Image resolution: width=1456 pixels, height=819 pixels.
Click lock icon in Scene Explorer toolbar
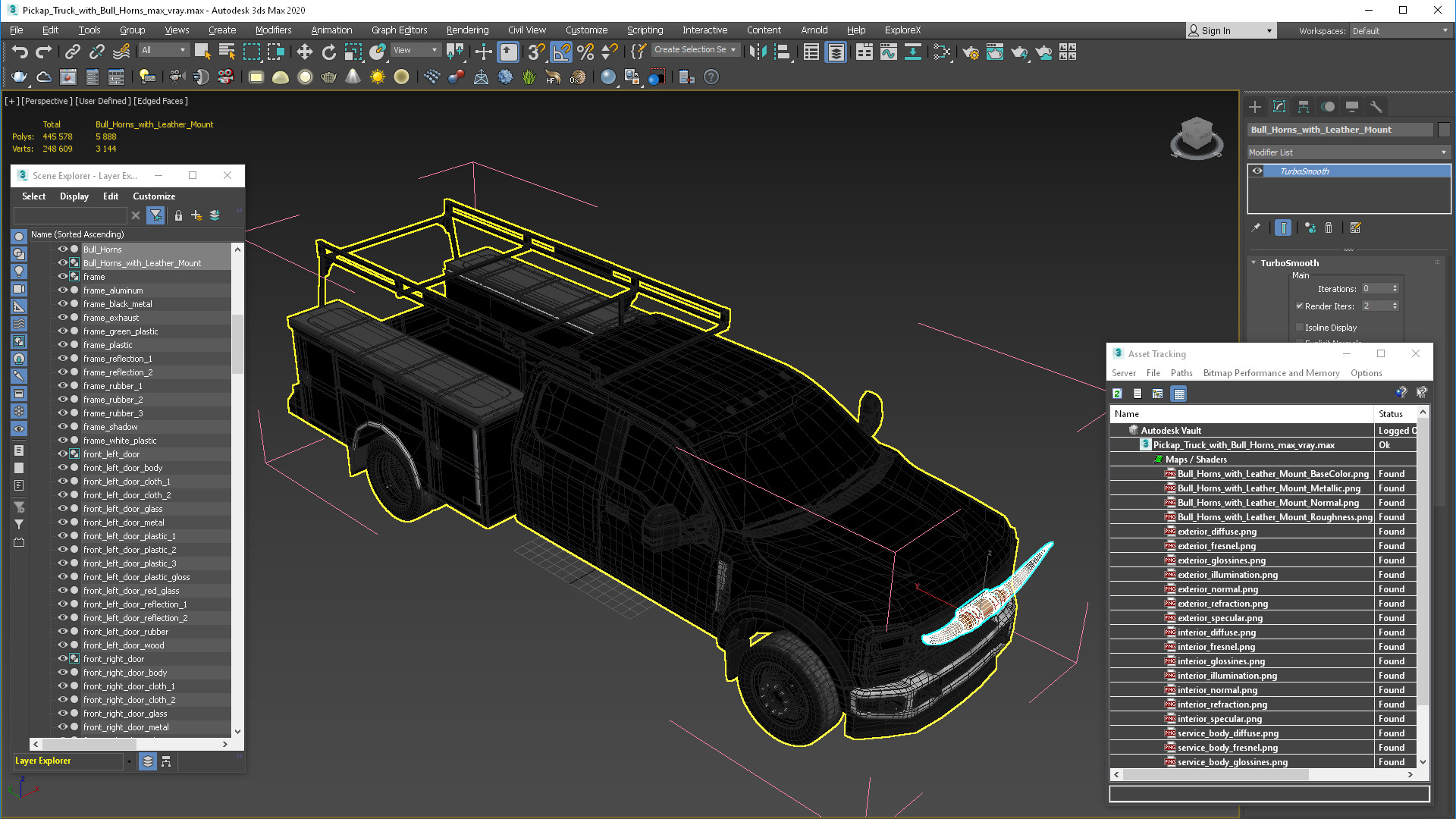(x=178, y=216)
